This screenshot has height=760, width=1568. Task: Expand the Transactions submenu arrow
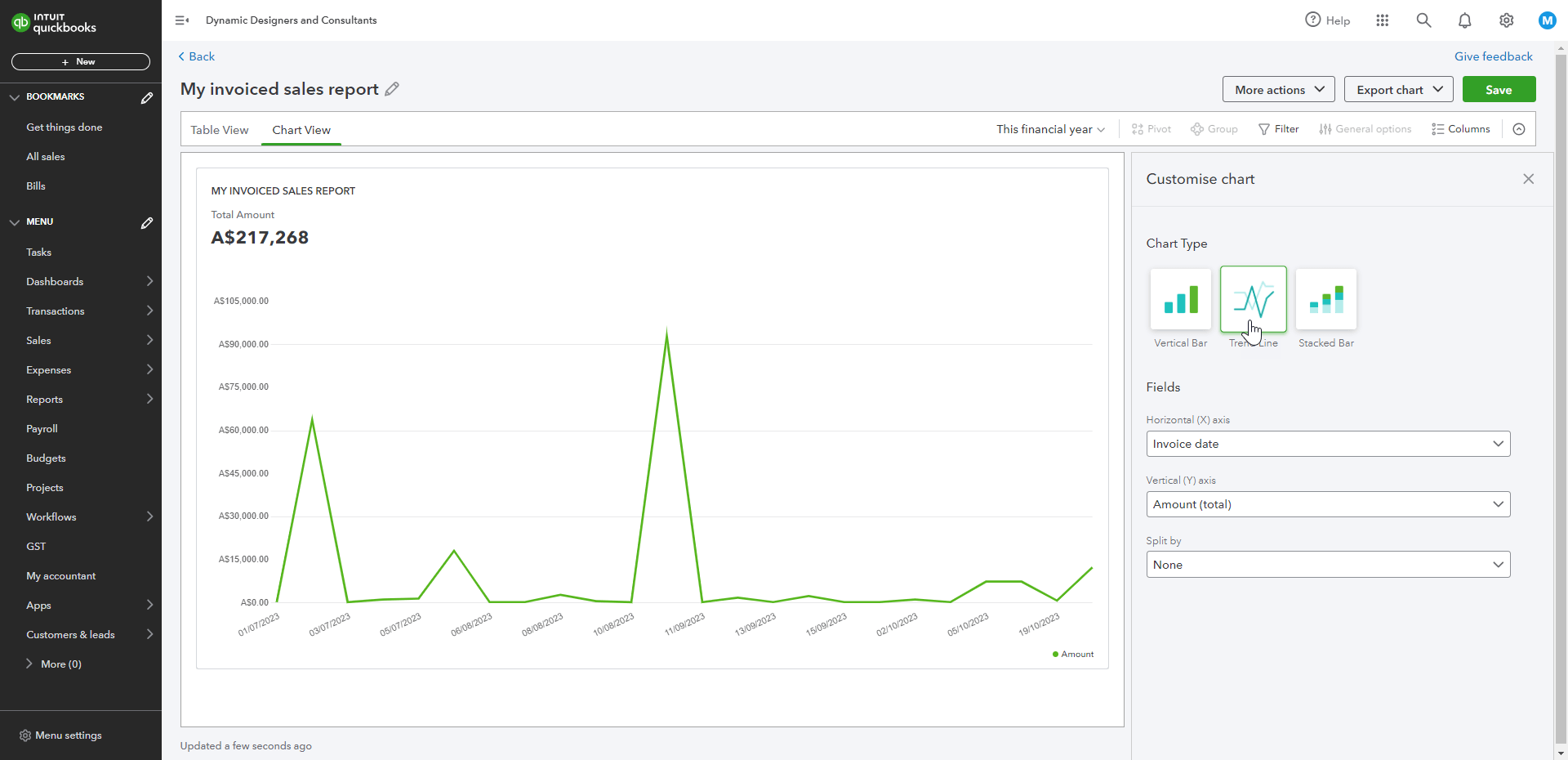[149, 311]
